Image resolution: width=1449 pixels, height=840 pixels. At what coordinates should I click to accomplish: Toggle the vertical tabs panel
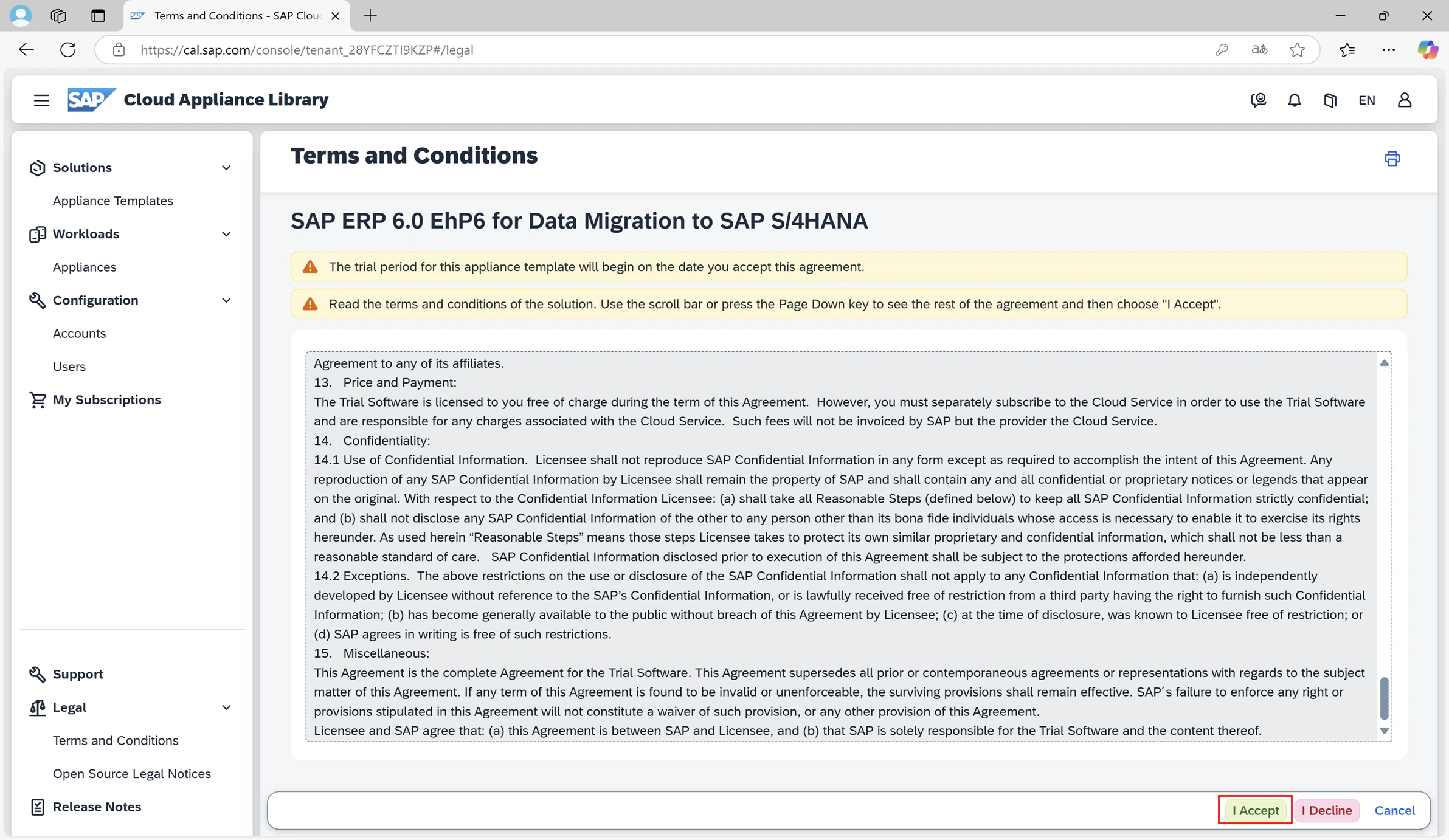pos(98,15)
